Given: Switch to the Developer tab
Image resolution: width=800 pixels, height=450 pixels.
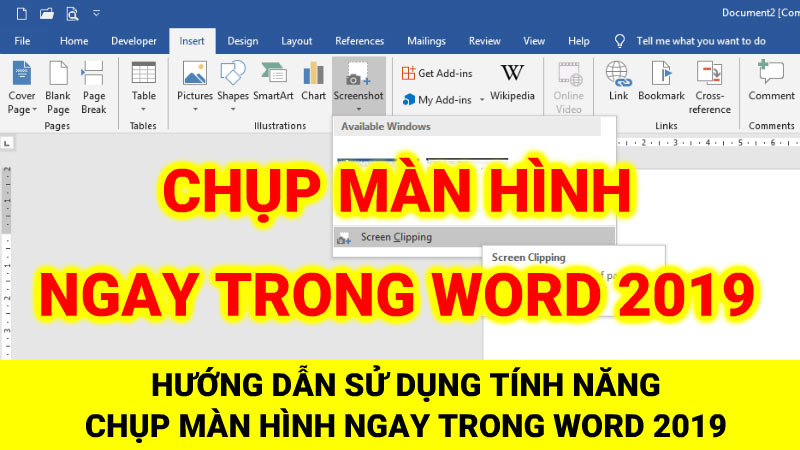Looking at the screenshot, I should pos(134,41).
